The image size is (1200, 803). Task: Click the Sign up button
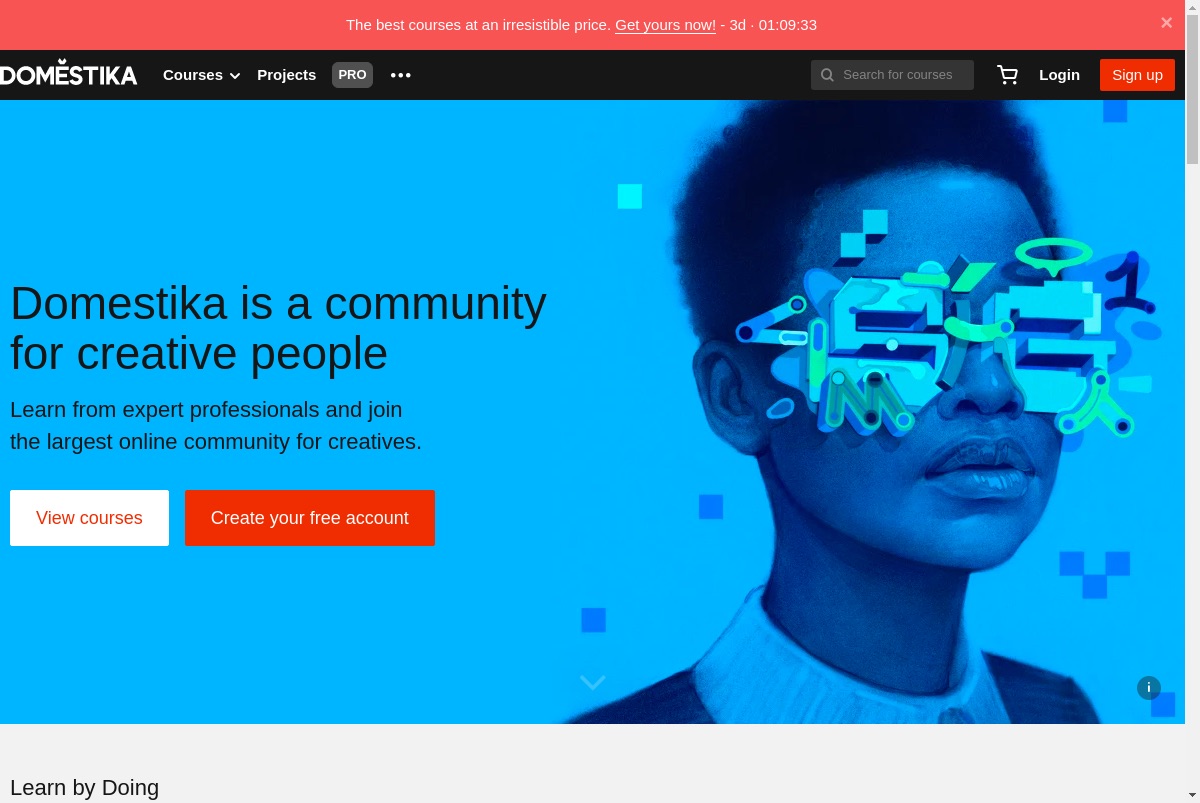point(1137,75)
